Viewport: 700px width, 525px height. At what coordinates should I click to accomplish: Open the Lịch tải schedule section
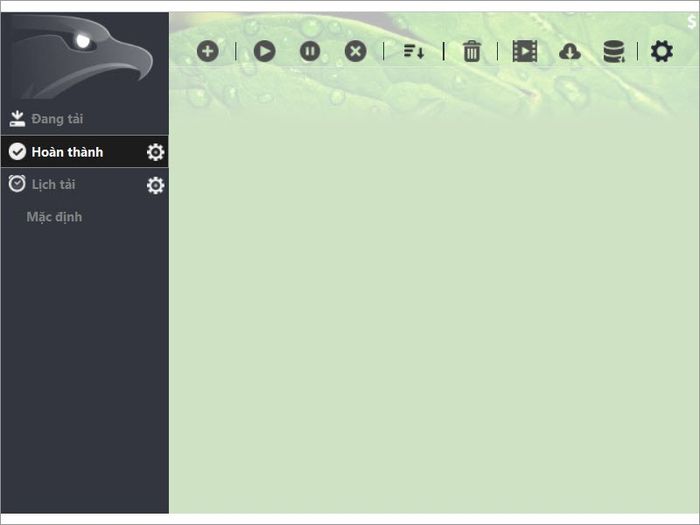click(x=85, y=184)
